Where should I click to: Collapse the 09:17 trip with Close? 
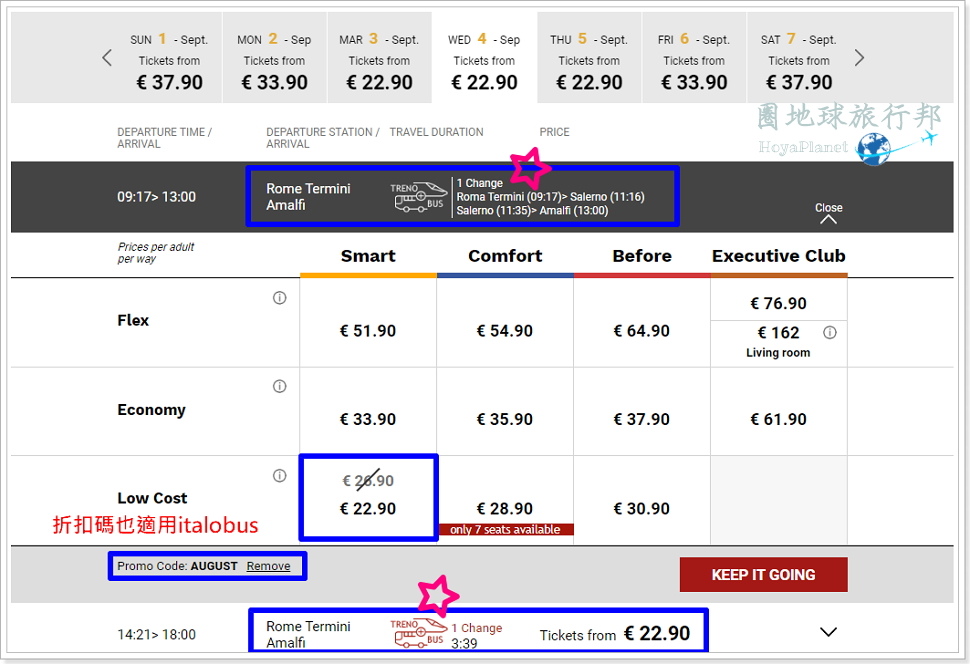click(x=828, y=213)
